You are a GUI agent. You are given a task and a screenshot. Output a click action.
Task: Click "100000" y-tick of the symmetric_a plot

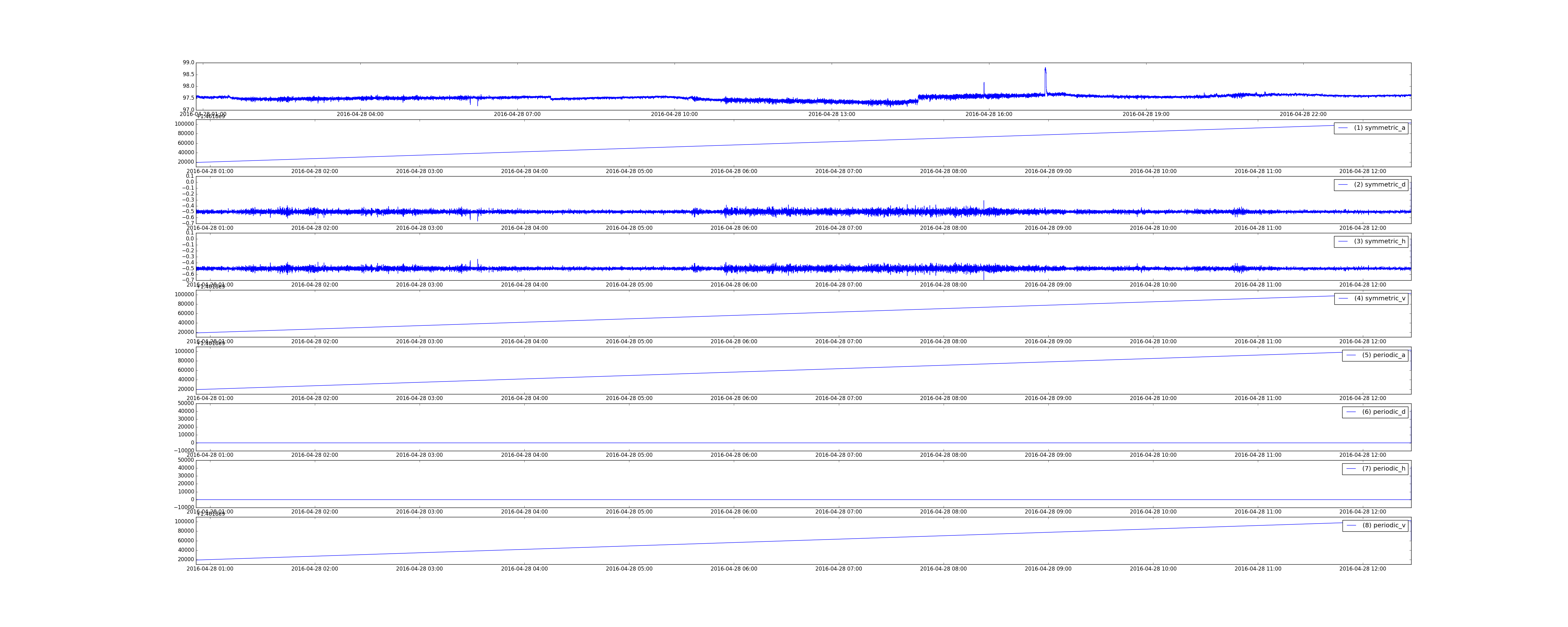184,124
